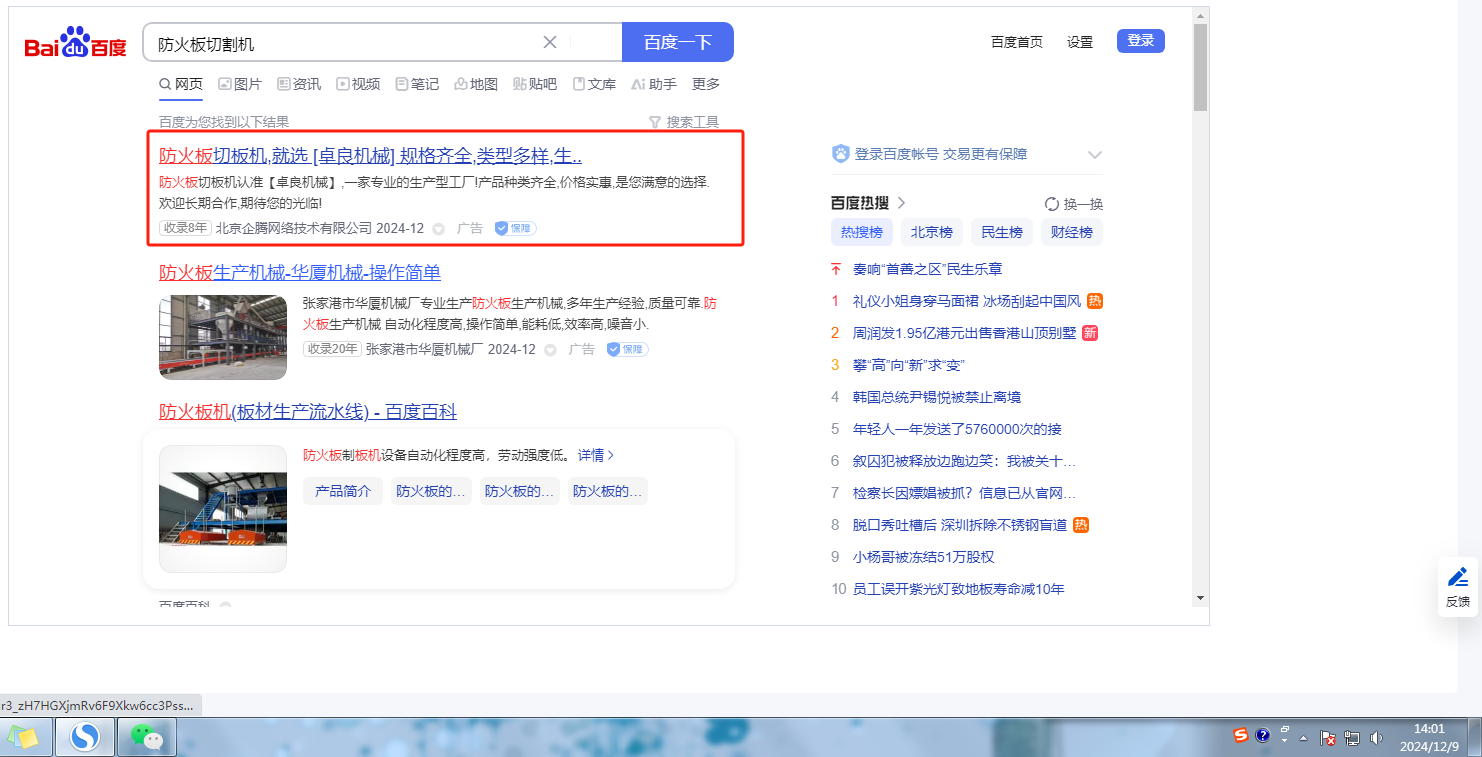
Task: Expand the arrow beside 北京企腾 2024-12
Action: click(438, 229)
